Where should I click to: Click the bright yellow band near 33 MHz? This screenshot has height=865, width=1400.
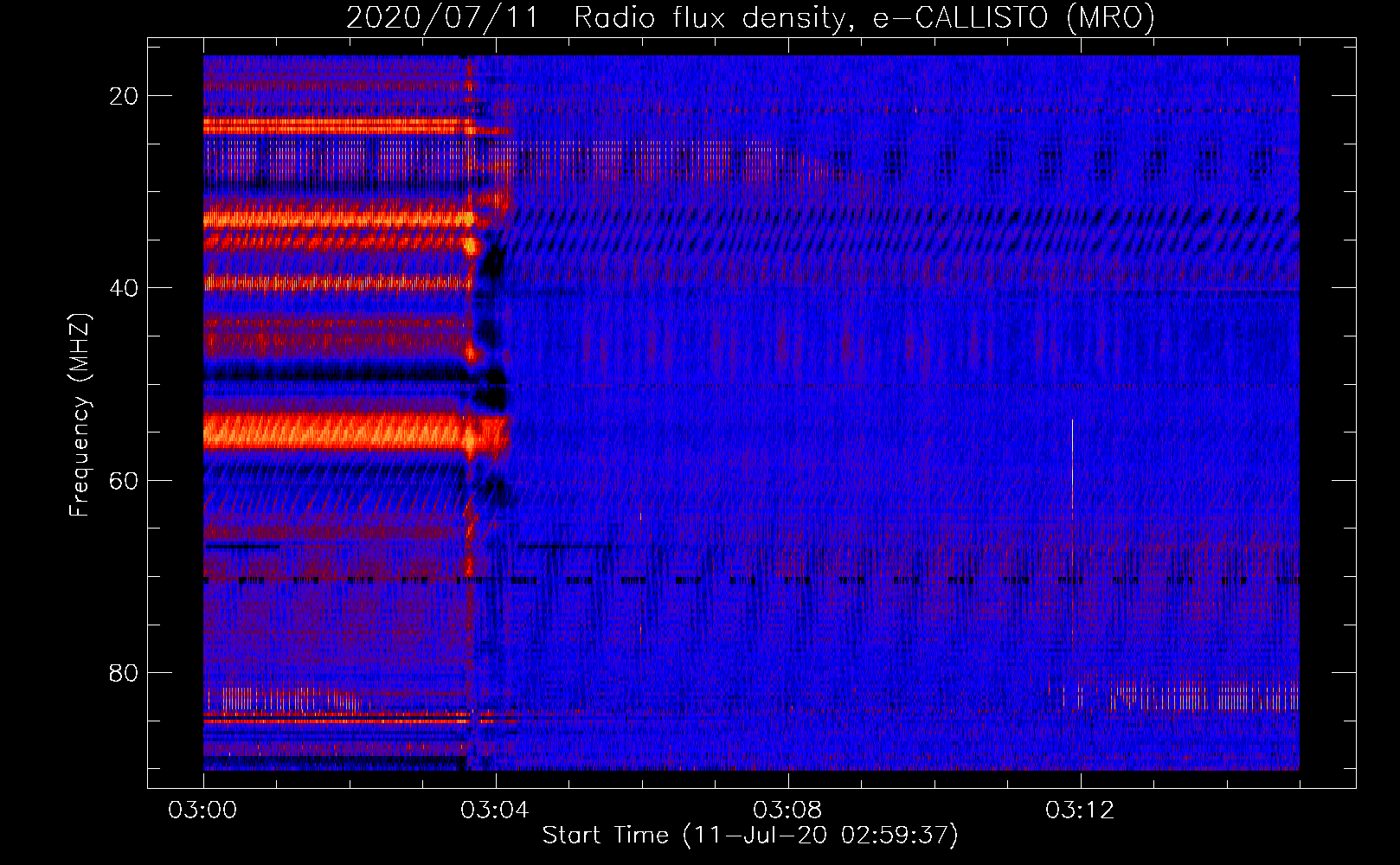[339, 219]
